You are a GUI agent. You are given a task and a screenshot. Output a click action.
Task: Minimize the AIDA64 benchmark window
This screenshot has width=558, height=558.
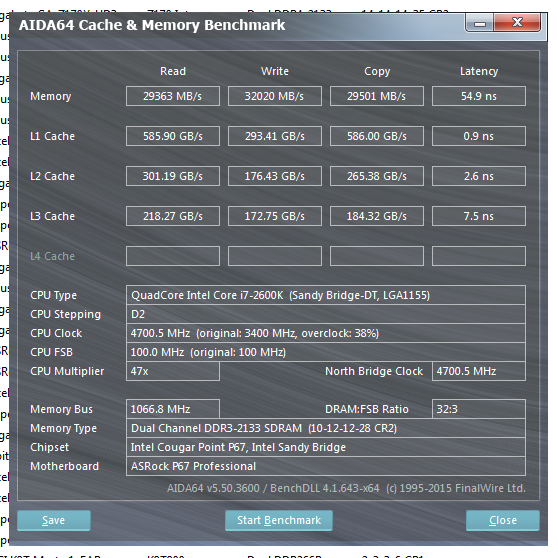click(479, 23)
